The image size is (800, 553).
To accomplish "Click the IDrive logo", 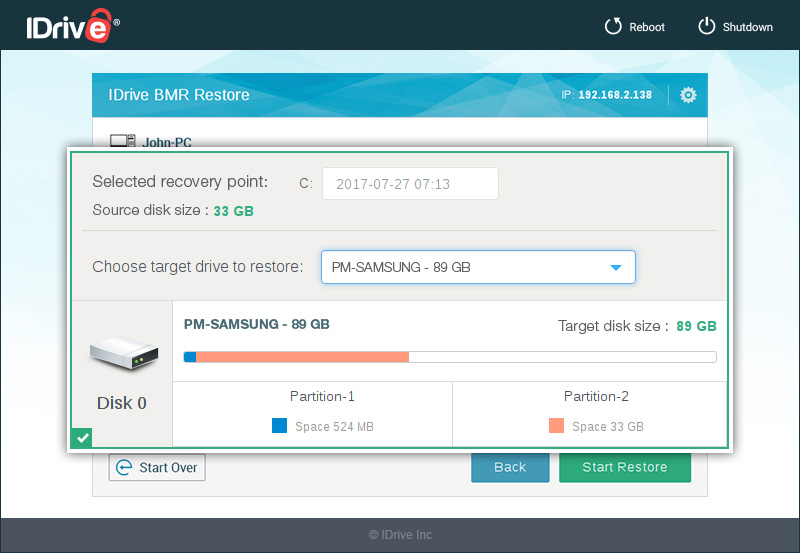I will tap(68, 27).
